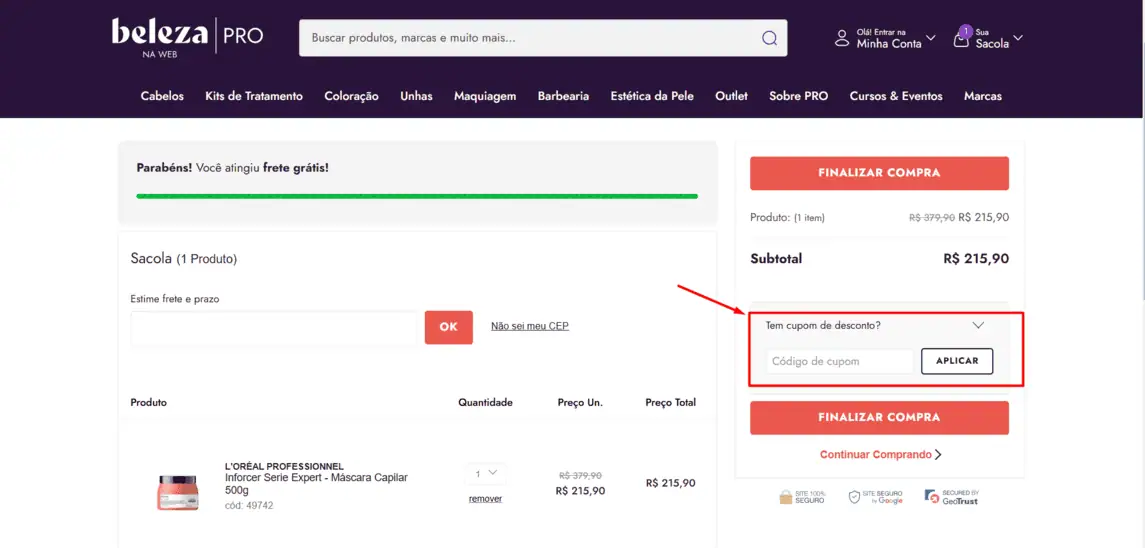Go to Cursos & Eventos
This screenshot has height=548, width=1145.
point(895,96)
